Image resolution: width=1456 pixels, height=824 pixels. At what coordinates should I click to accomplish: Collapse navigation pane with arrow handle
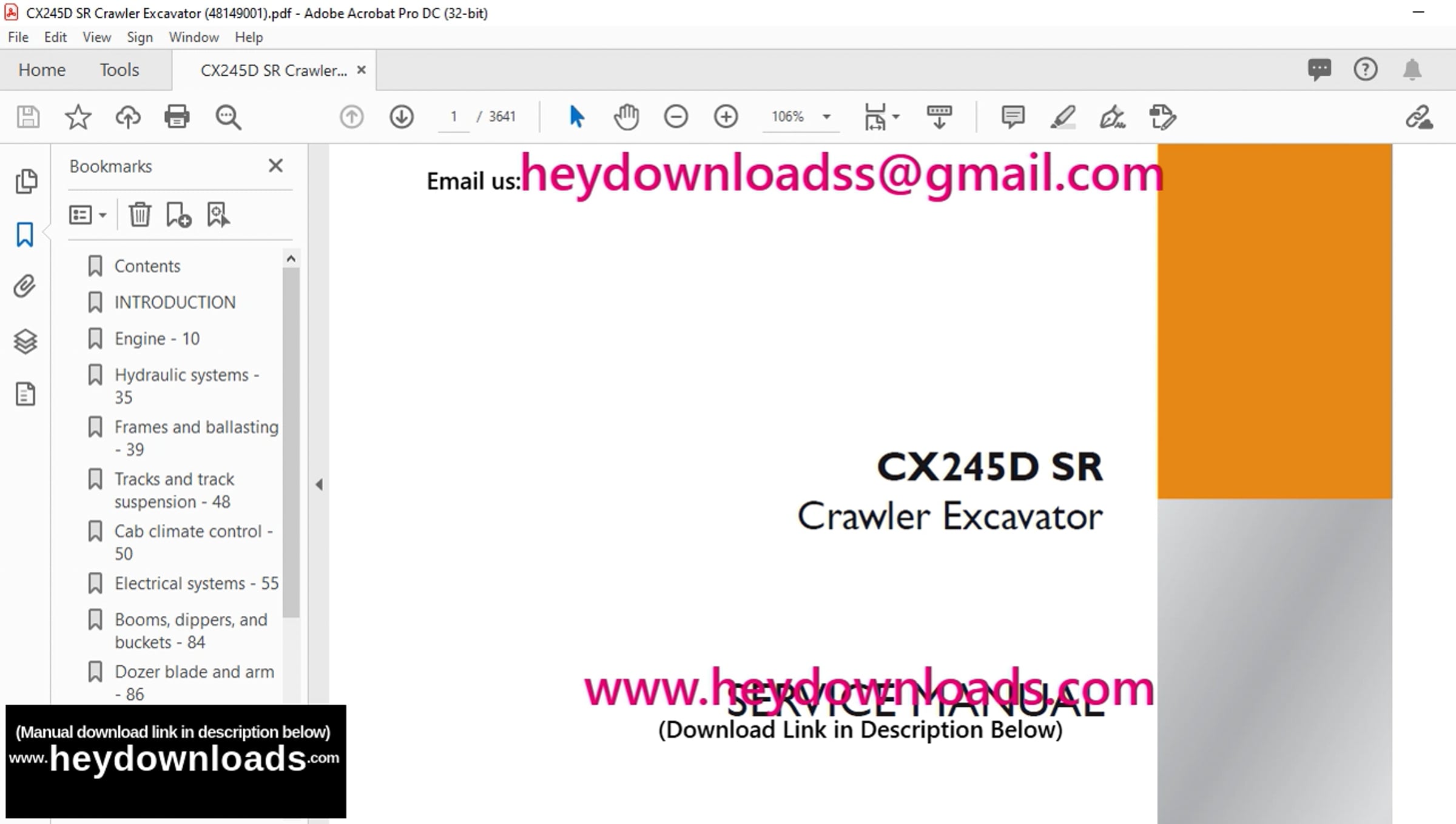point(319,484)
